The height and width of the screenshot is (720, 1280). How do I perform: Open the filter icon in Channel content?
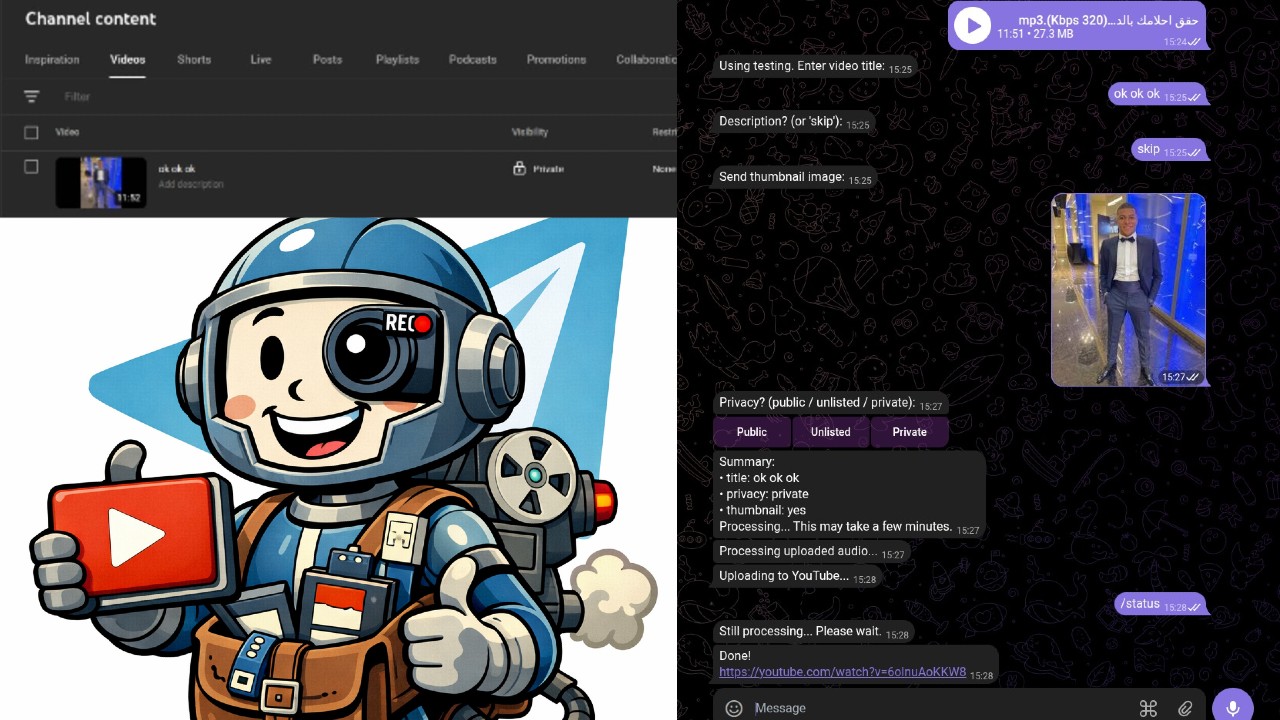33,96
